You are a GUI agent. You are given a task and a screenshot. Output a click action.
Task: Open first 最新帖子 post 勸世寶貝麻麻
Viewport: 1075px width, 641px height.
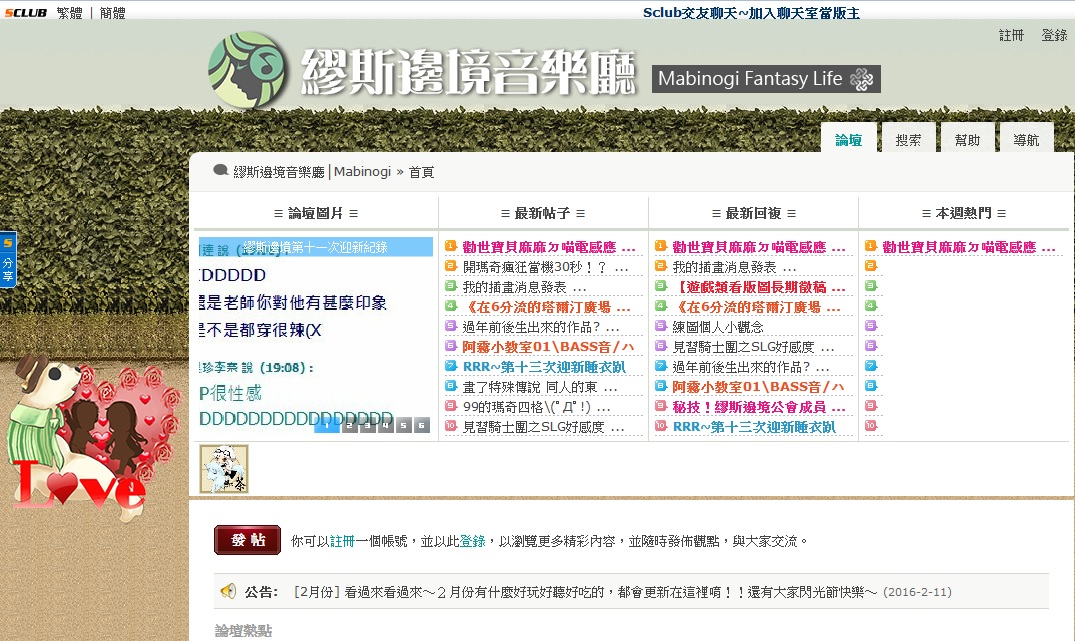548,247
